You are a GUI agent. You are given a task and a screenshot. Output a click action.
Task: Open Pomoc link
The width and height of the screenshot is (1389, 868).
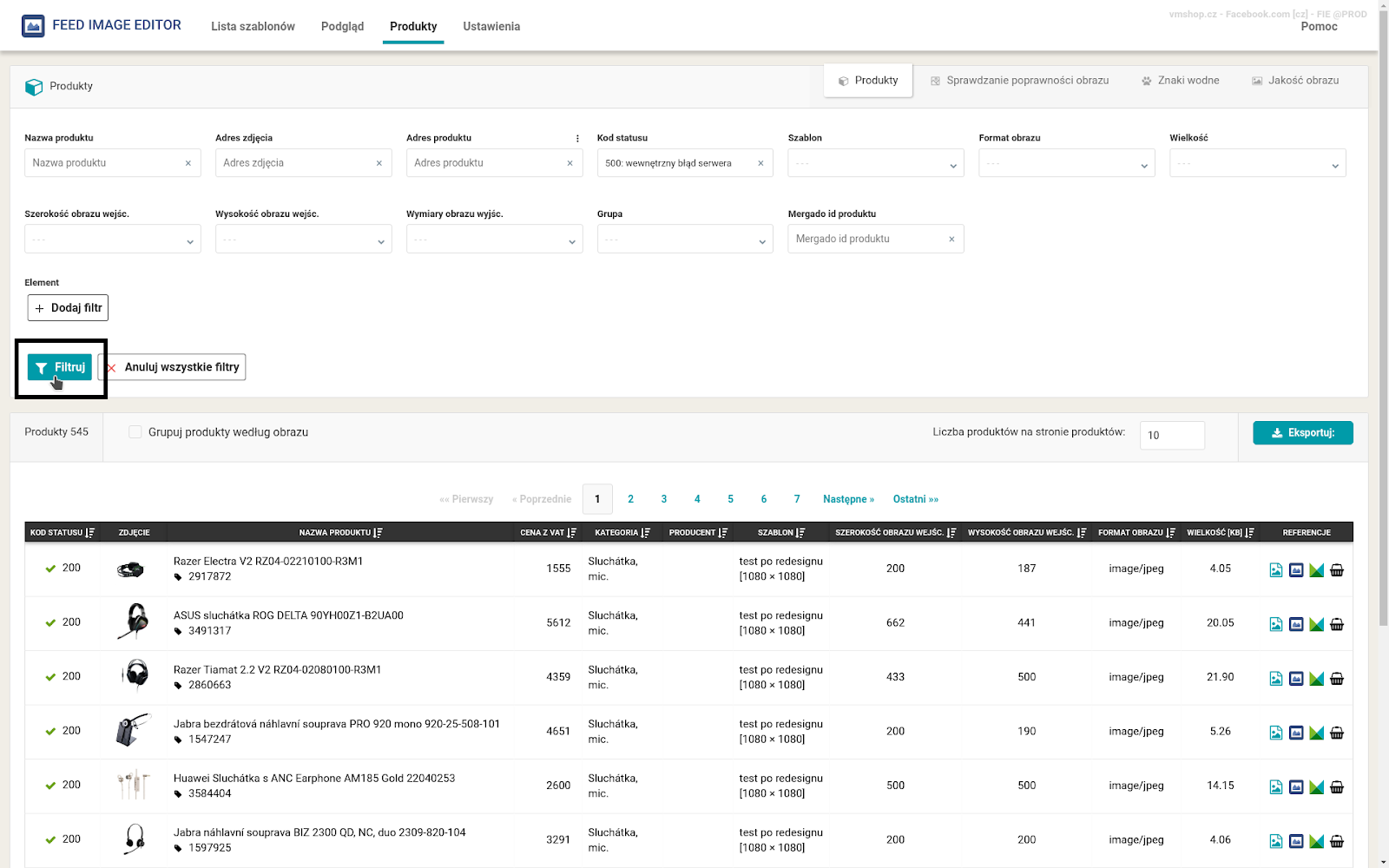pos(1319,27)
